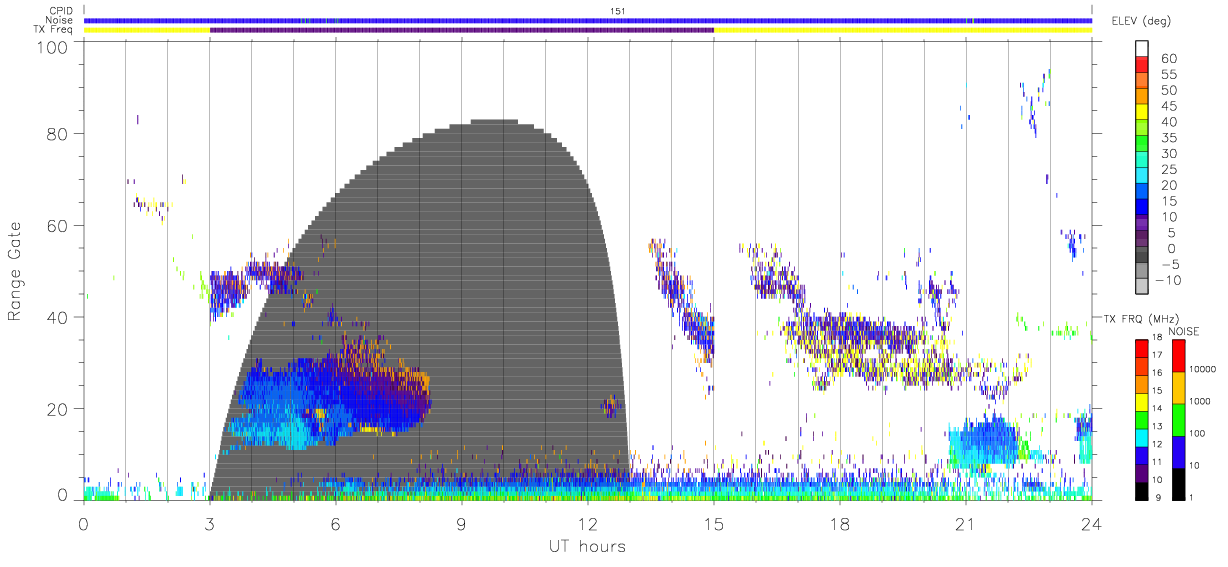Click the 'Noise' row label at top left
Image resolution: width=1228 pixels, height=567 pixels.
tap(58, 20)
